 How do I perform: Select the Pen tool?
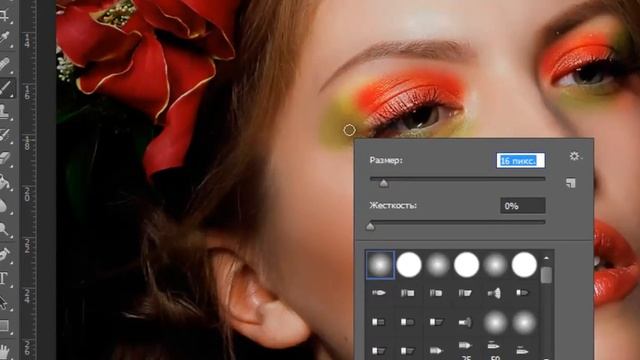tap(4, 254)
